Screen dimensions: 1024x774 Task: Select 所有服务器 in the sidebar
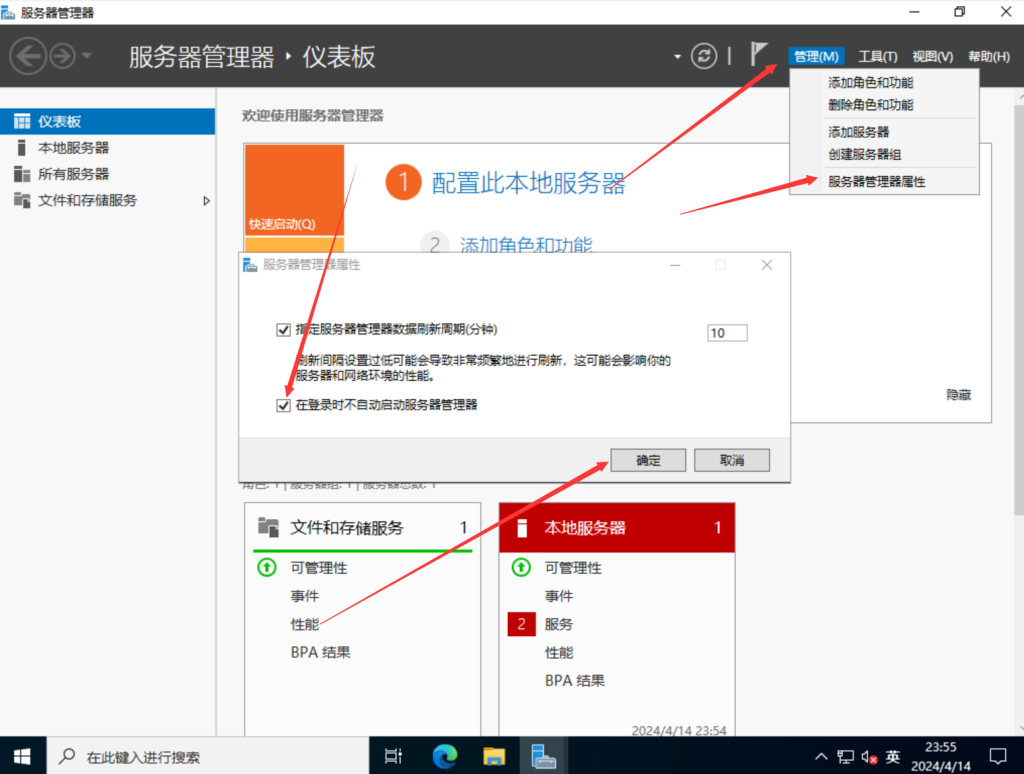click(x=107, y=174)
